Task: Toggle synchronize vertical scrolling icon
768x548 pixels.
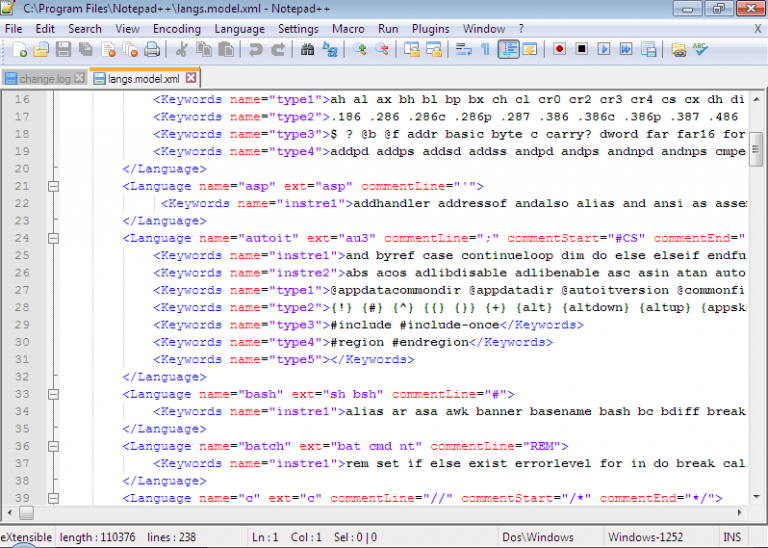Action: click(411, 49)
